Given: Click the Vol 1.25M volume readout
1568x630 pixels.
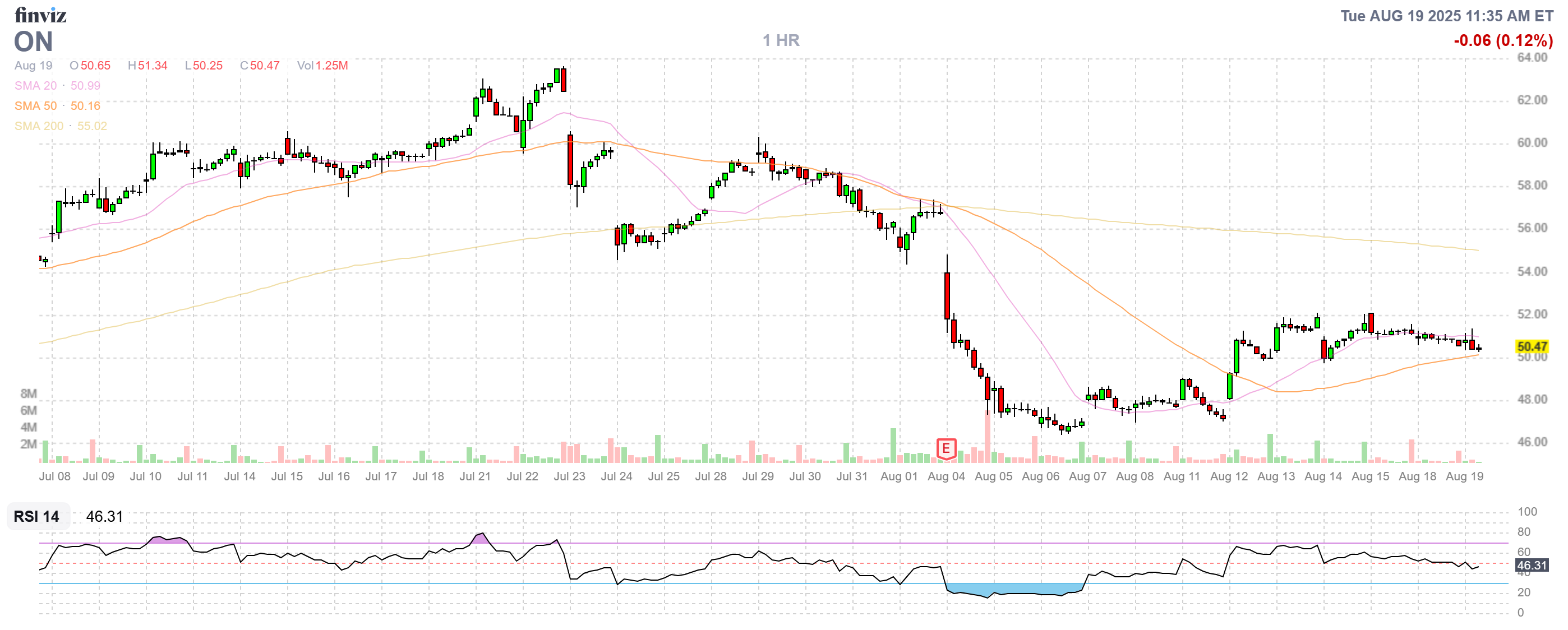Looking at the screenshot, I should [x=322, y=66].
